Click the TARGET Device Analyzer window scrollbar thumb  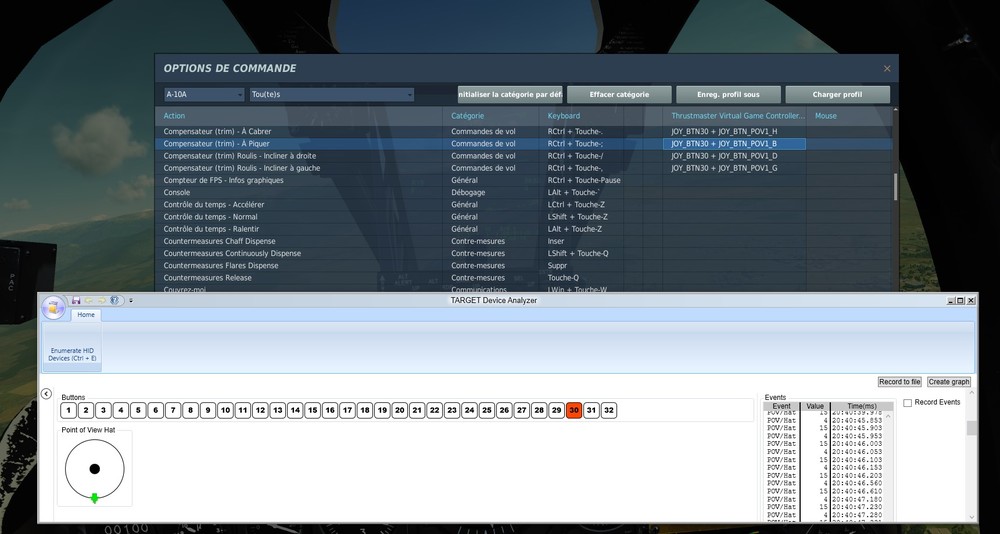pos(971,428)
